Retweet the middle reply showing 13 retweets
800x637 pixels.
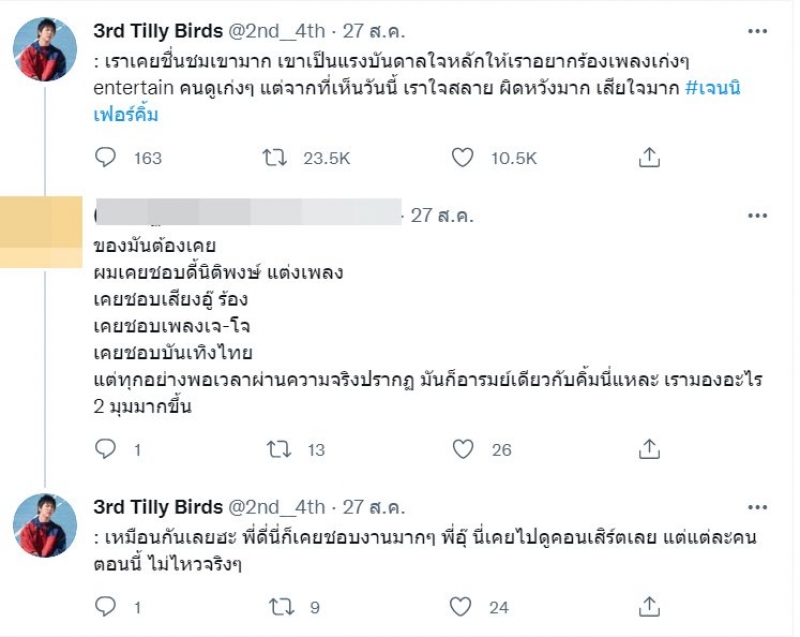click(279, 449)
